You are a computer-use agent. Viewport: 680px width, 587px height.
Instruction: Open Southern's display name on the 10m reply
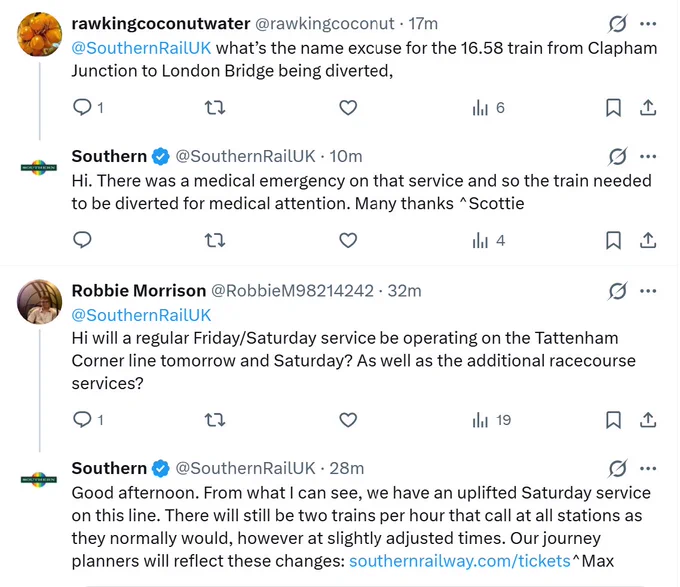109,156
